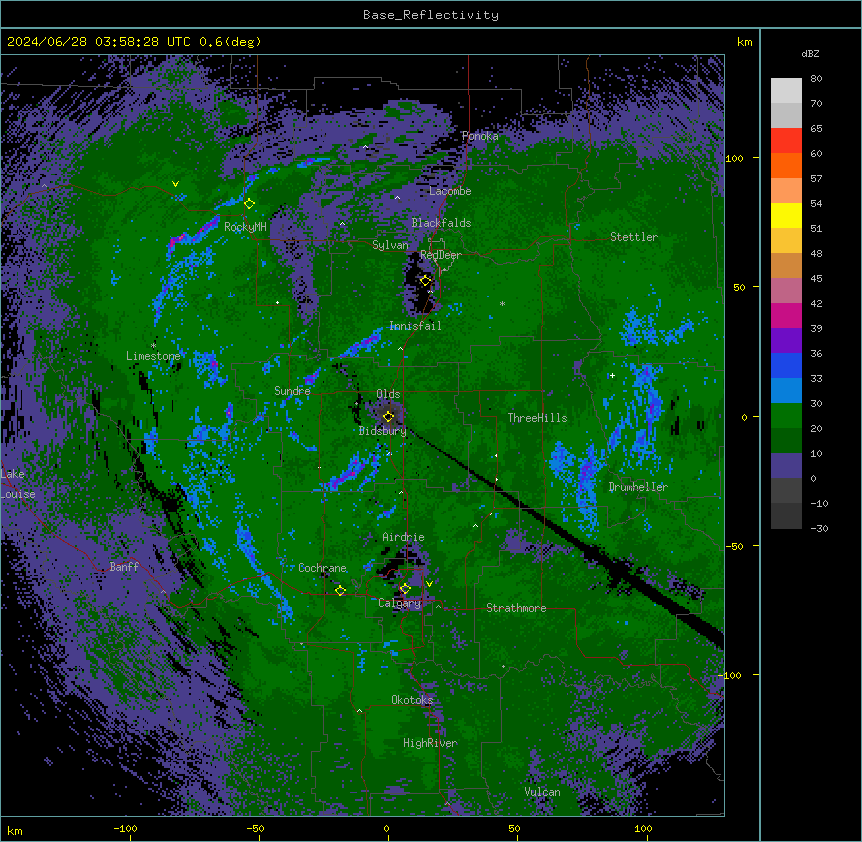The image size is (862, 842).
Task: Click the Stettler city label
Action: pos(634,237)
